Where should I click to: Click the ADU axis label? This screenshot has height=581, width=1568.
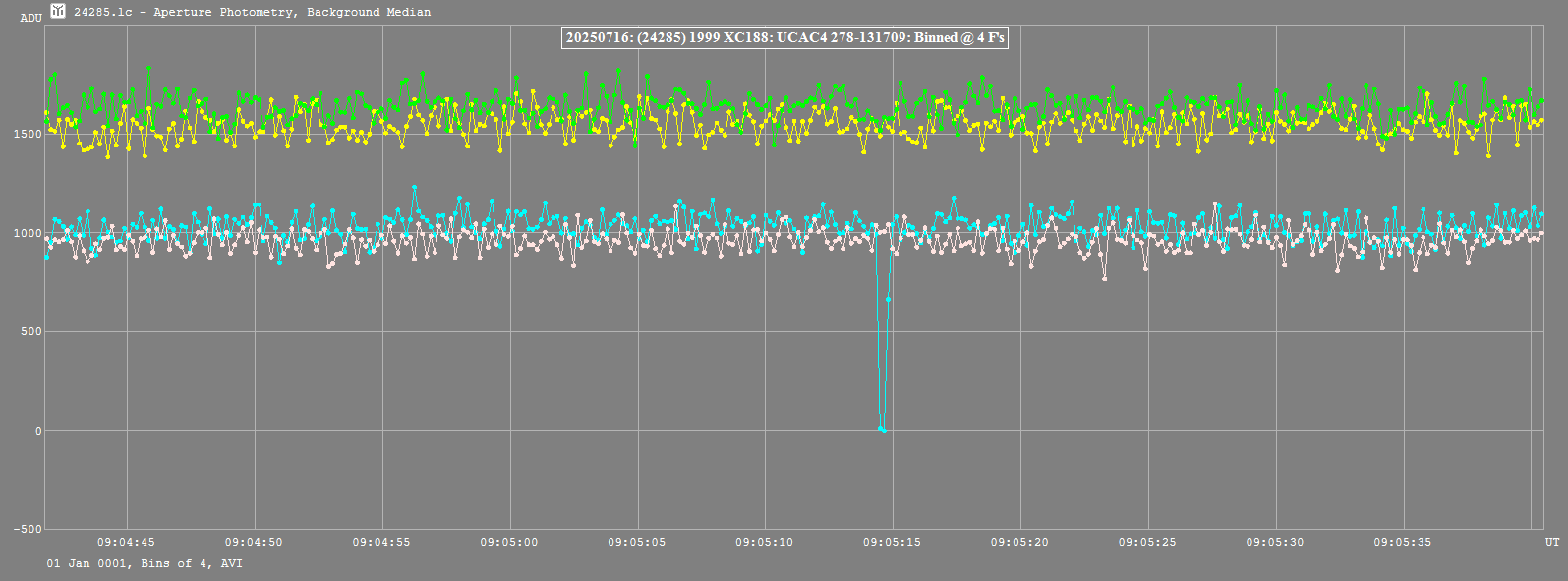pyautogui.click(x=30, y=18)
